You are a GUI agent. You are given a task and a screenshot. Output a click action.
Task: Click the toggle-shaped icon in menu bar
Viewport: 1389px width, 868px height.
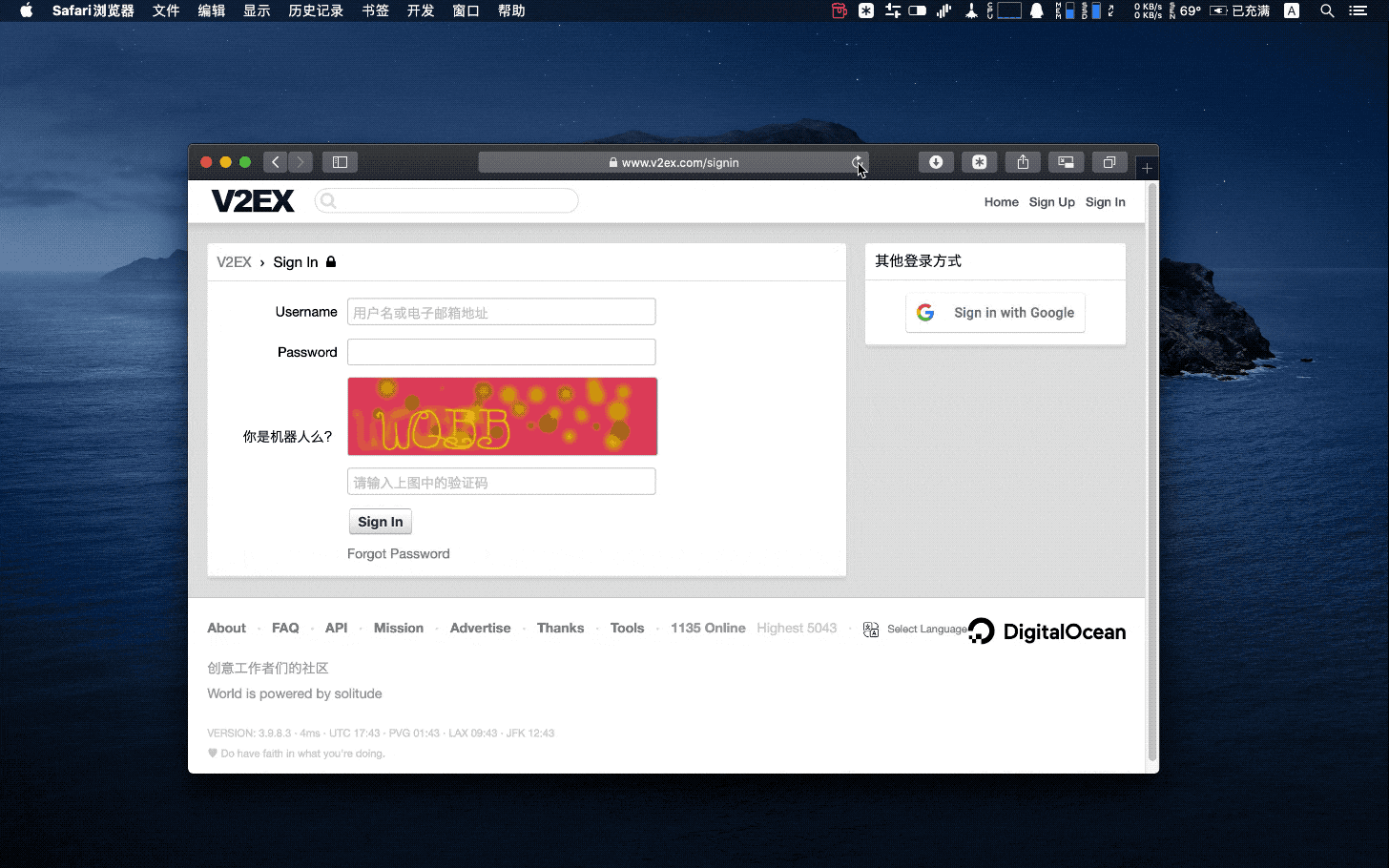point(918,10)
